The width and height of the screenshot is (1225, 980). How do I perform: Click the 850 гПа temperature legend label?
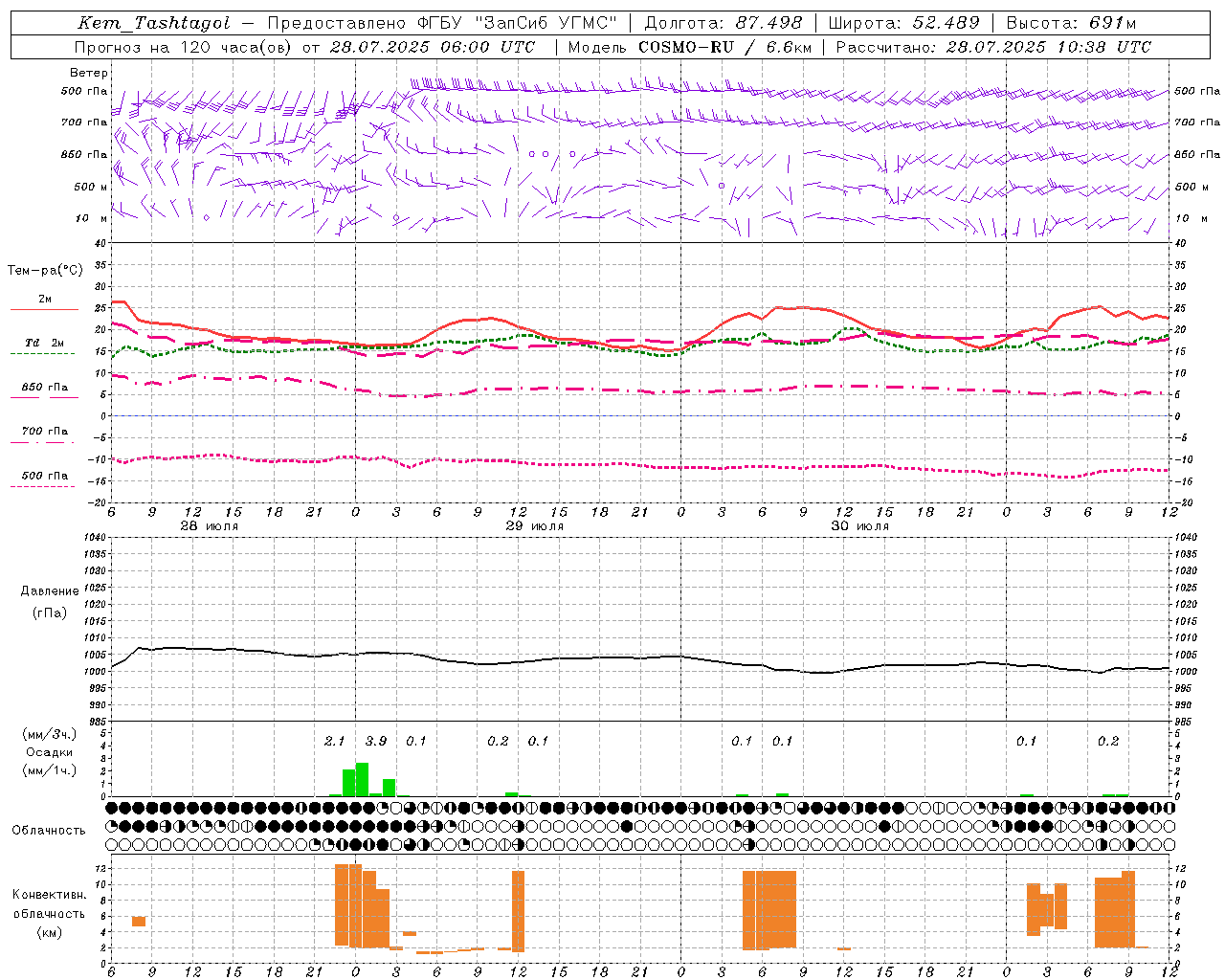click(x=45, y=388)
